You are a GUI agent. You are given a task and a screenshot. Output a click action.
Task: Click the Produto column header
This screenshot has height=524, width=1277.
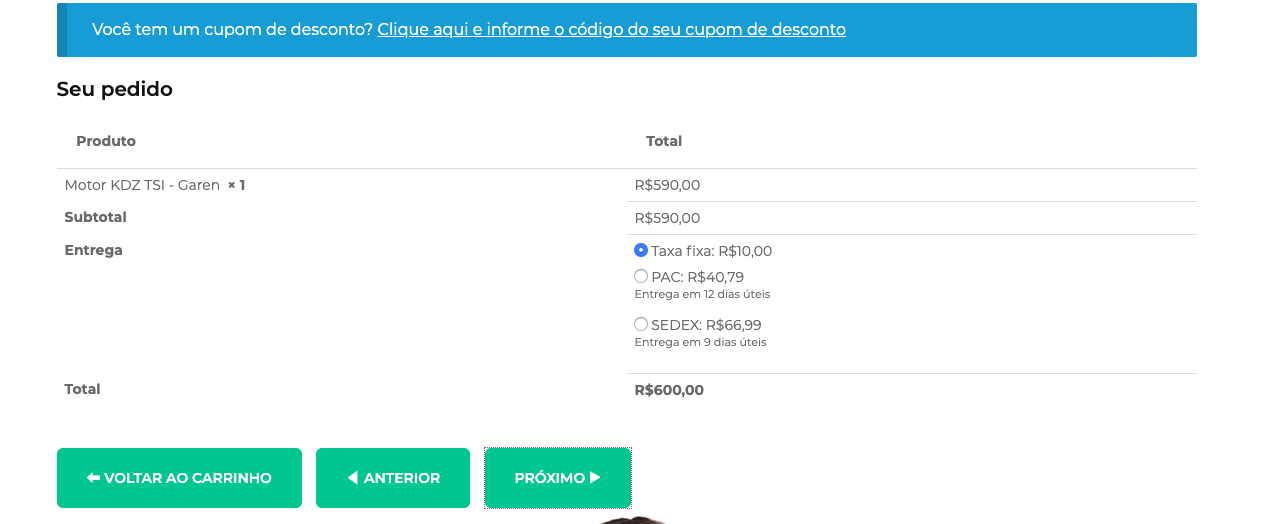point(106,141)
